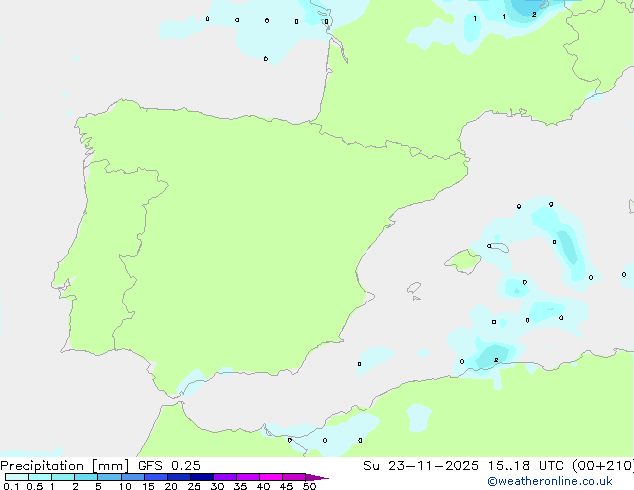Choose the 2–5 mm legend color swatch
The height and width of the screenshot is (490, 634).
click(x=86, y=477)
